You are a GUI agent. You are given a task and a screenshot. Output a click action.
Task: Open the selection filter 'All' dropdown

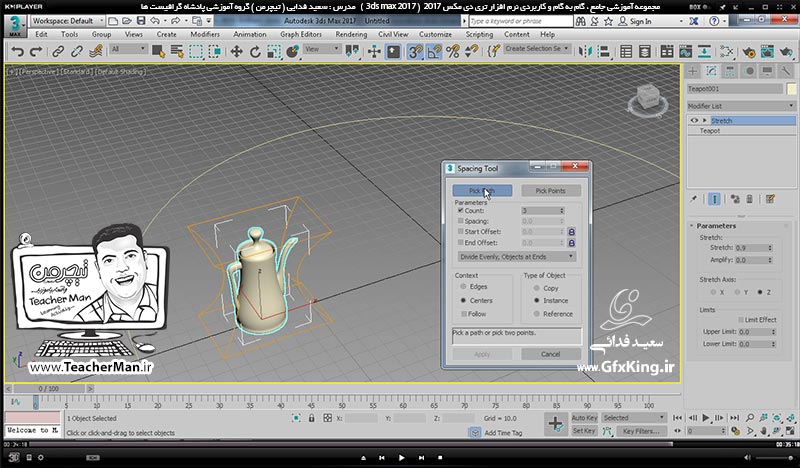128,49
